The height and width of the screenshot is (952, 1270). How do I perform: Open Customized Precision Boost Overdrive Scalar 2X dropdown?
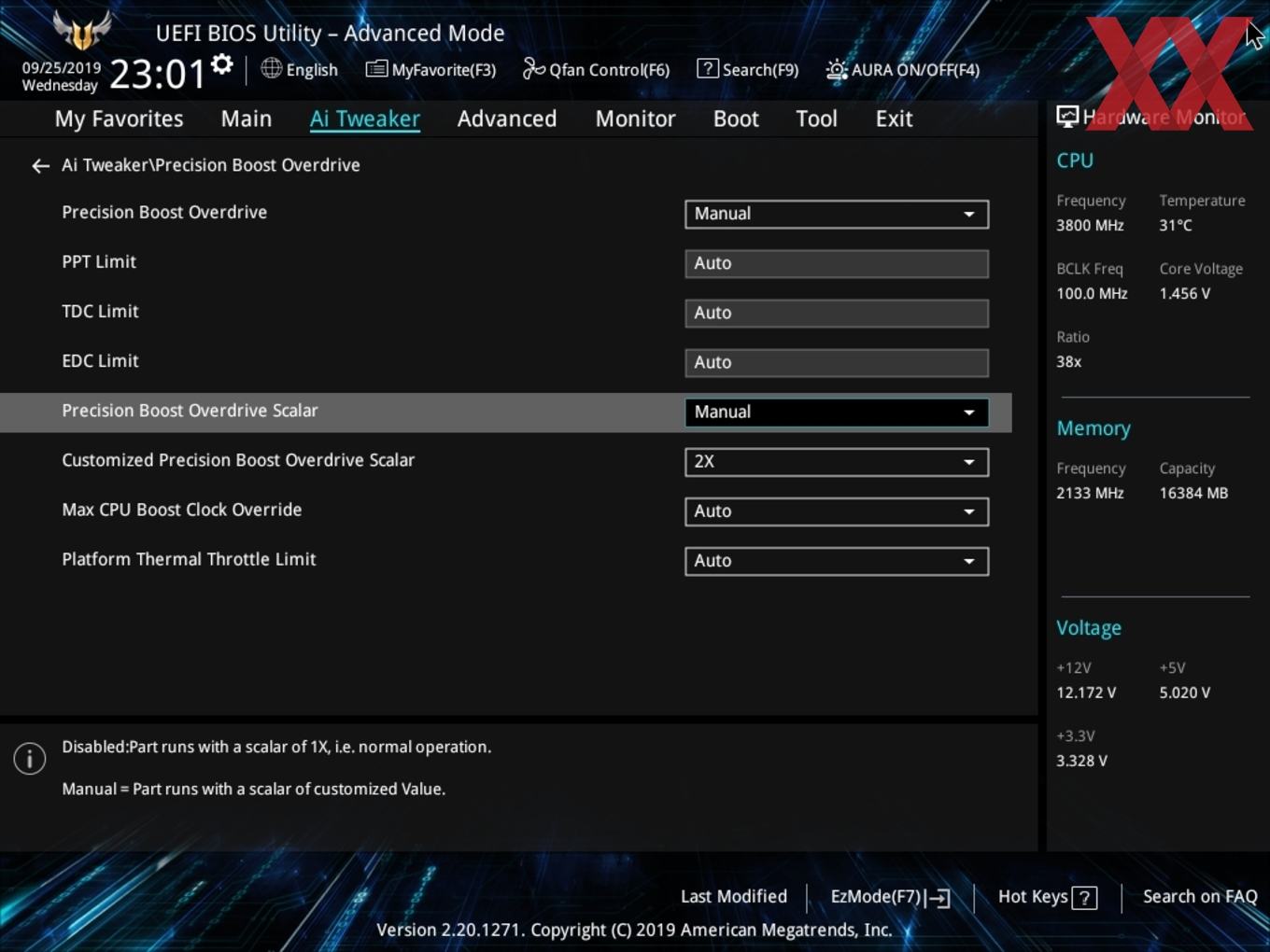tap(837, 462)
